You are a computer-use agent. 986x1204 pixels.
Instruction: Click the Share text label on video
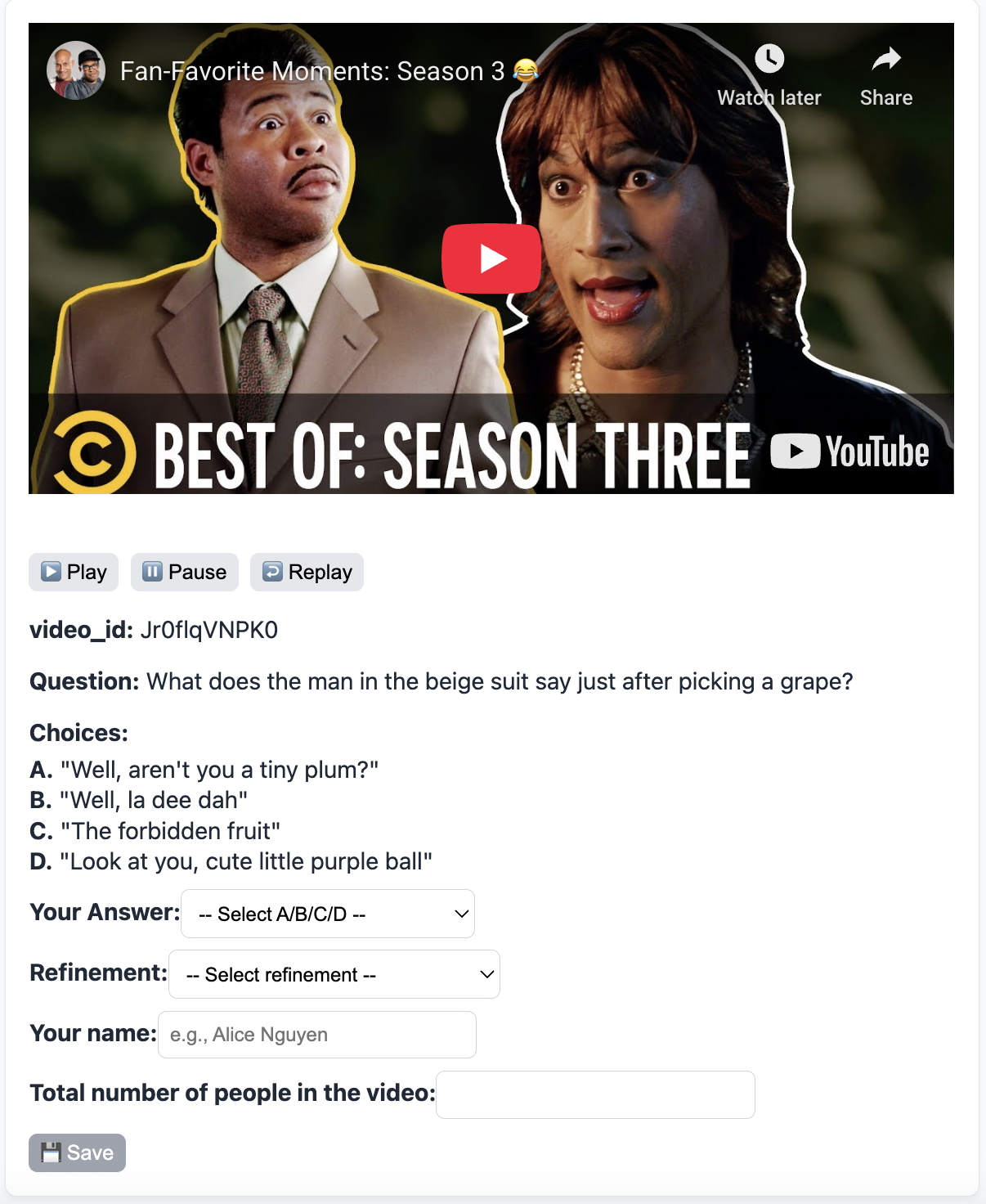(x=886, y=98)
